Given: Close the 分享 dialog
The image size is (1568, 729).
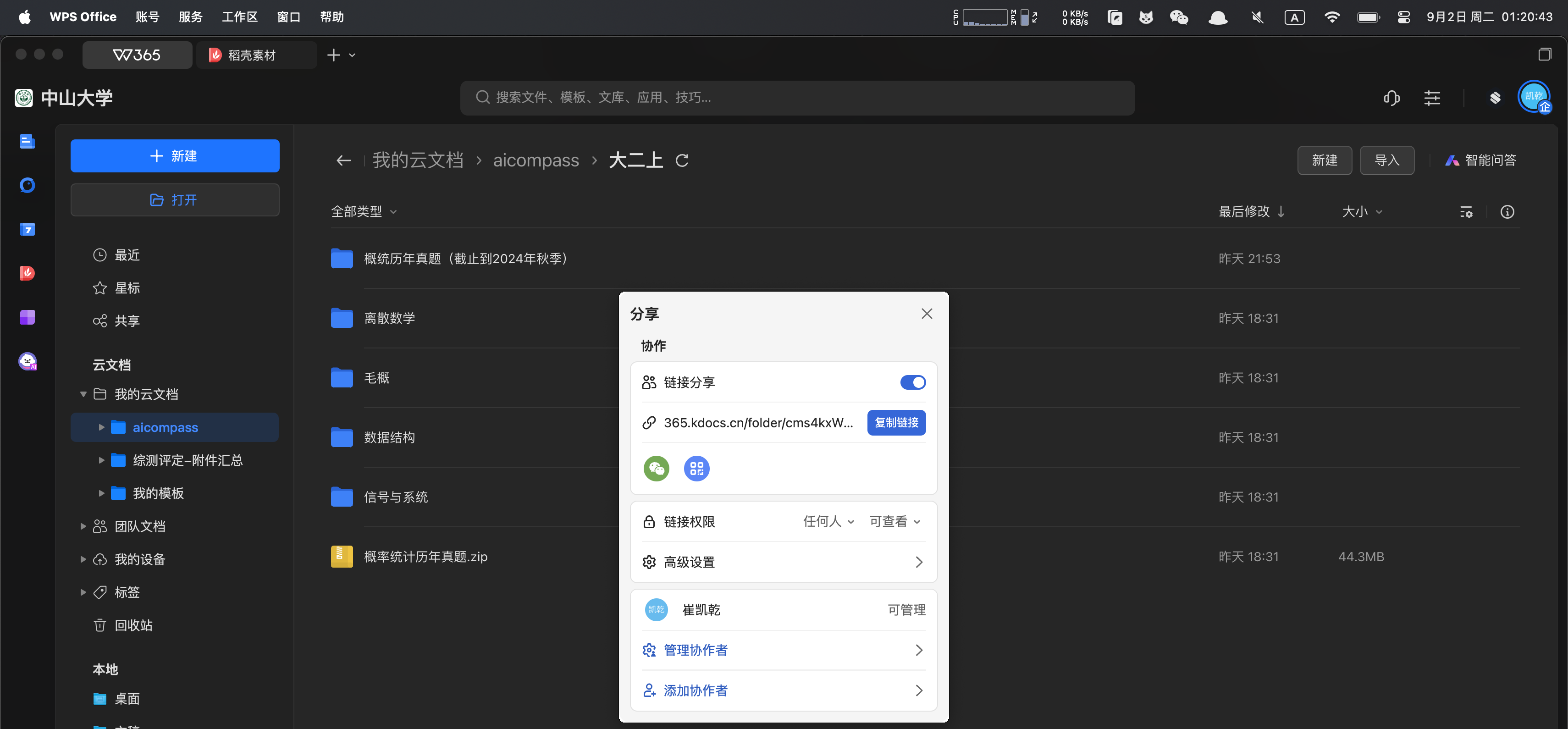Looking at the screenshot, I should [927, 314].
